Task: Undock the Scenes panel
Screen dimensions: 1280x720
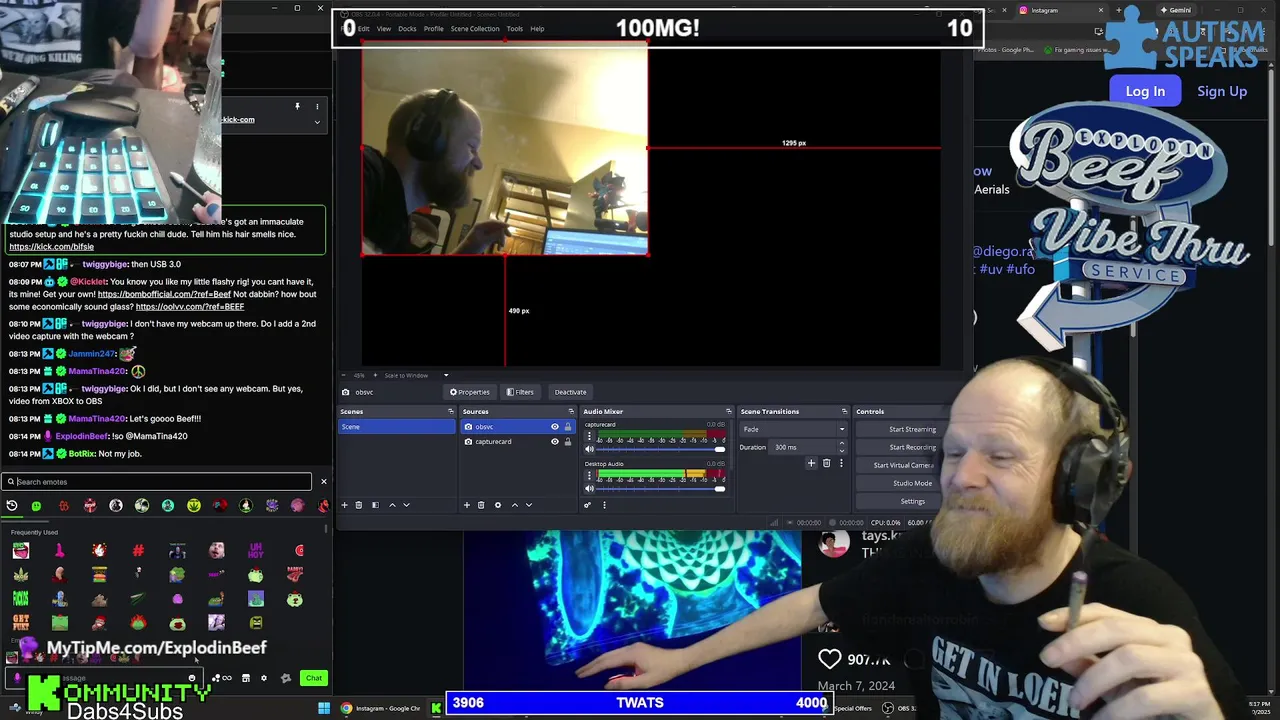Action: (x=450, y=411)
